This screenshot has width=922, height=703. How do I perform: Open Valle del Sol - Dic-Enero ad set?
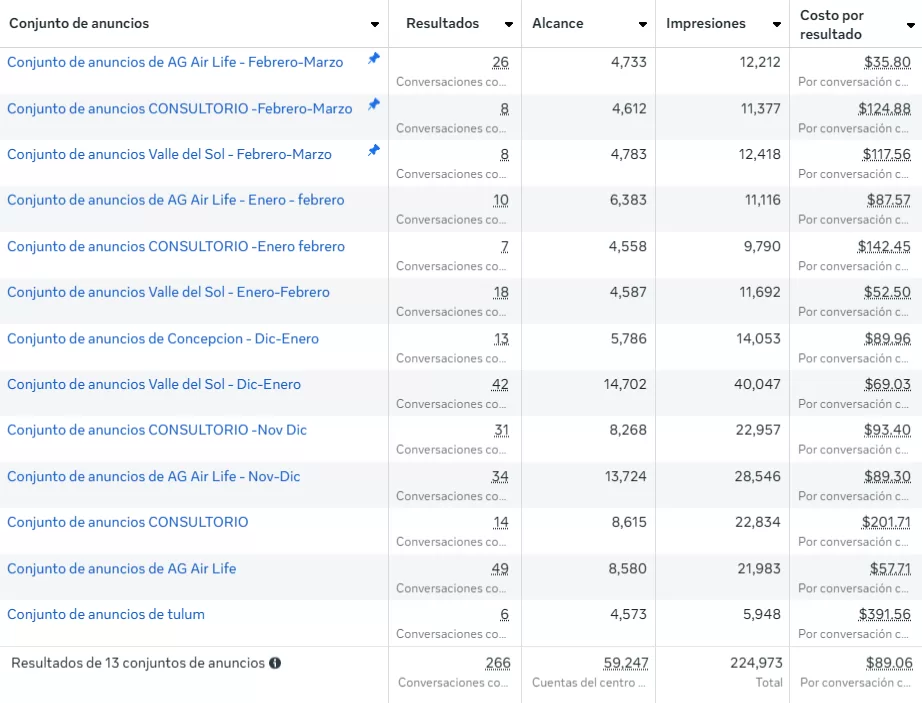pos(154,384)
